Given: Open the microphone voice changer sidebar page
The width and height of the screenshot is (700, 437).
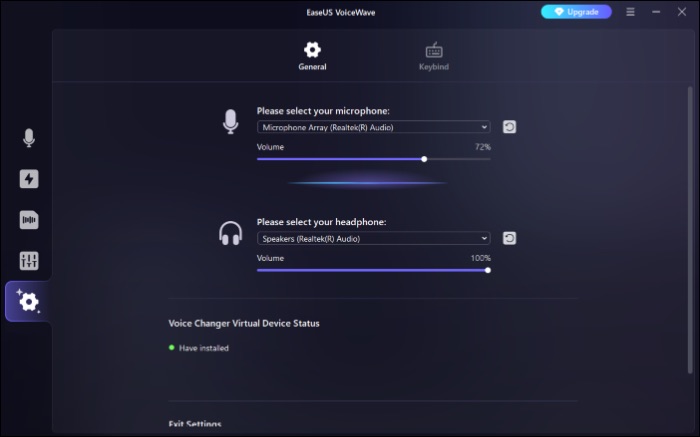Looking at the screenshot, I should click(x=29, y=138).
